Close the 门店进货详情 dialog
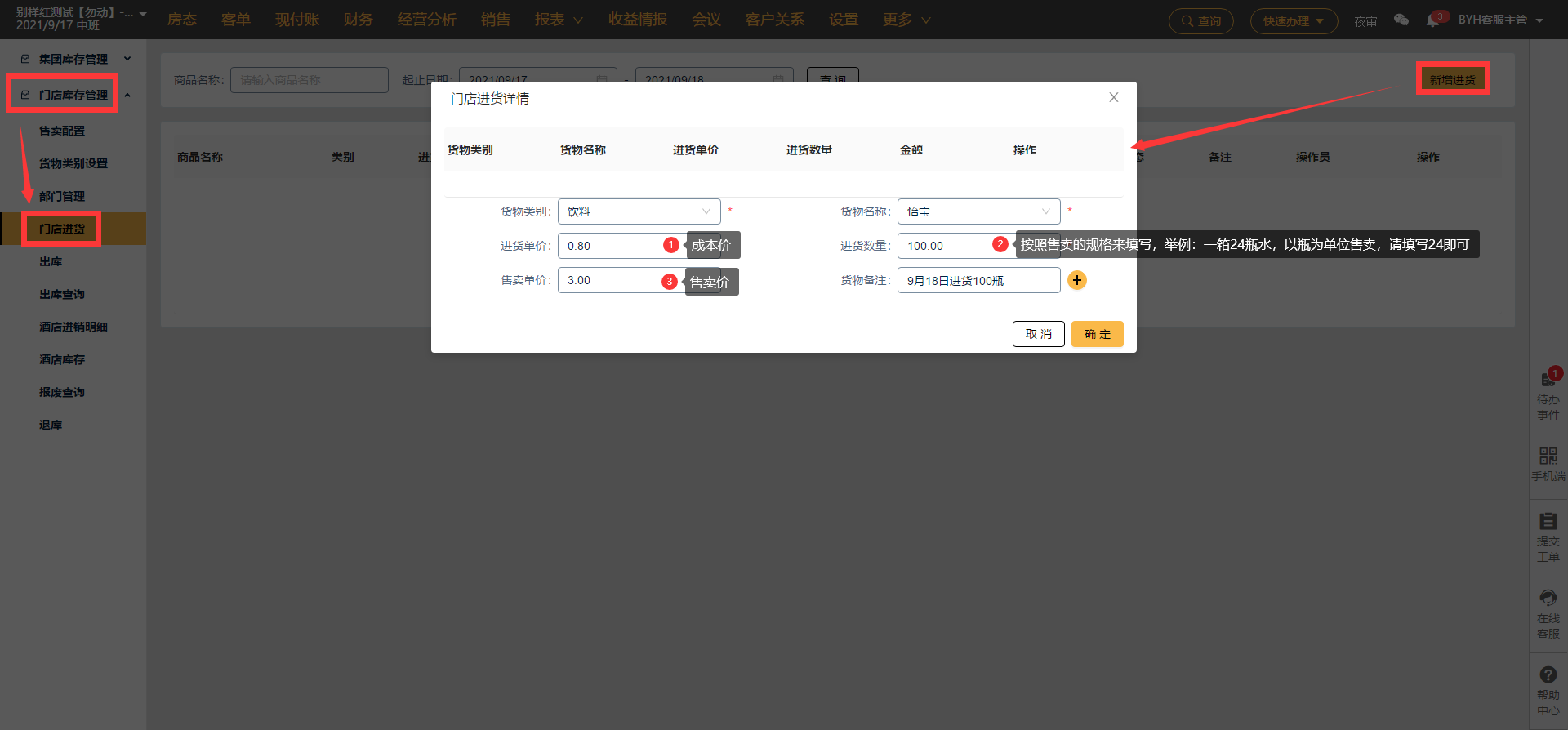This screenshot has height=730, width=1568. click(x=1113, y=97)
